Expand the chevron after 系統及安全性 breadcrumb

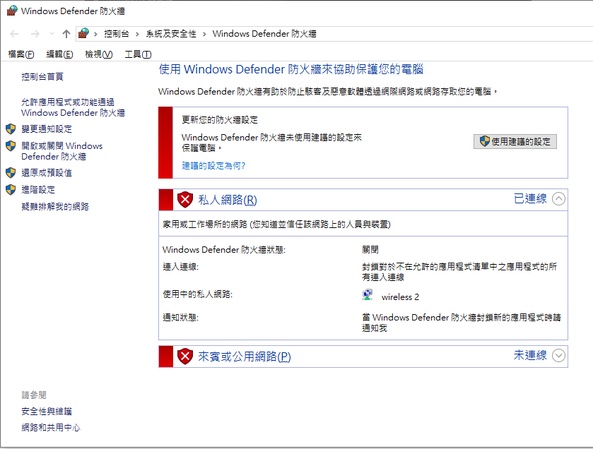click(204, 34)
